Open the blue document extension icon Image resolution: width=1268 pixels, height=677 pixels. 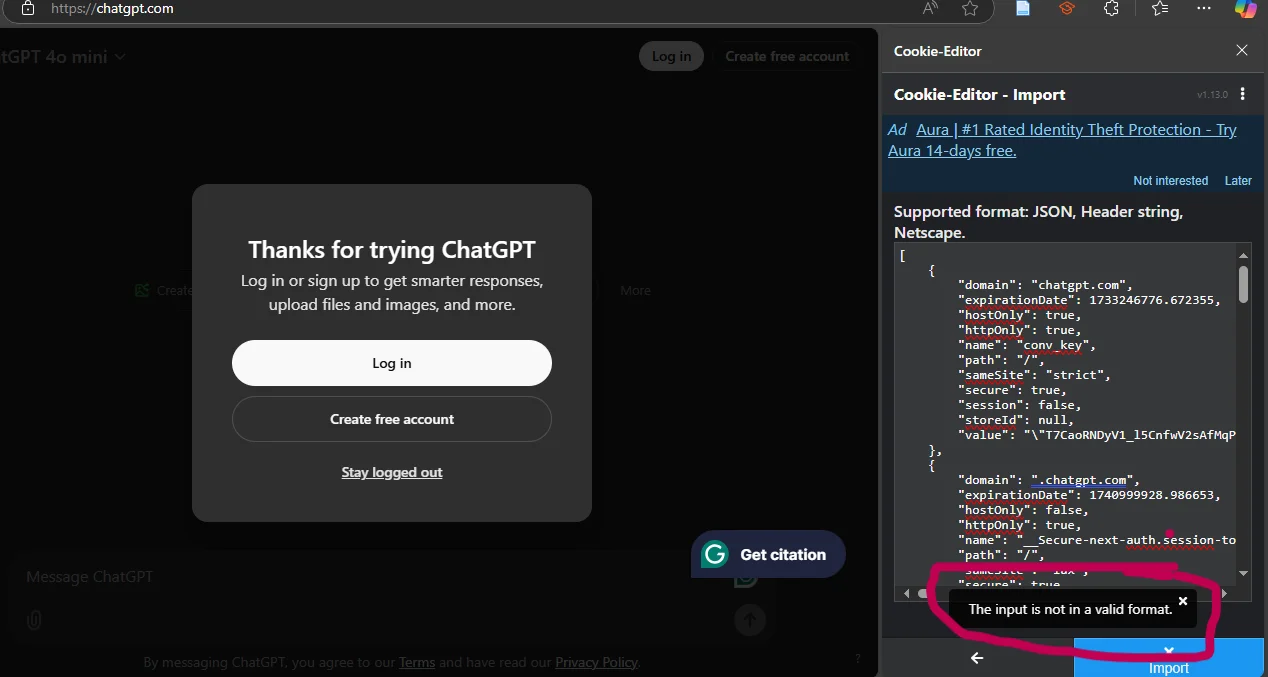(1023, 8)
